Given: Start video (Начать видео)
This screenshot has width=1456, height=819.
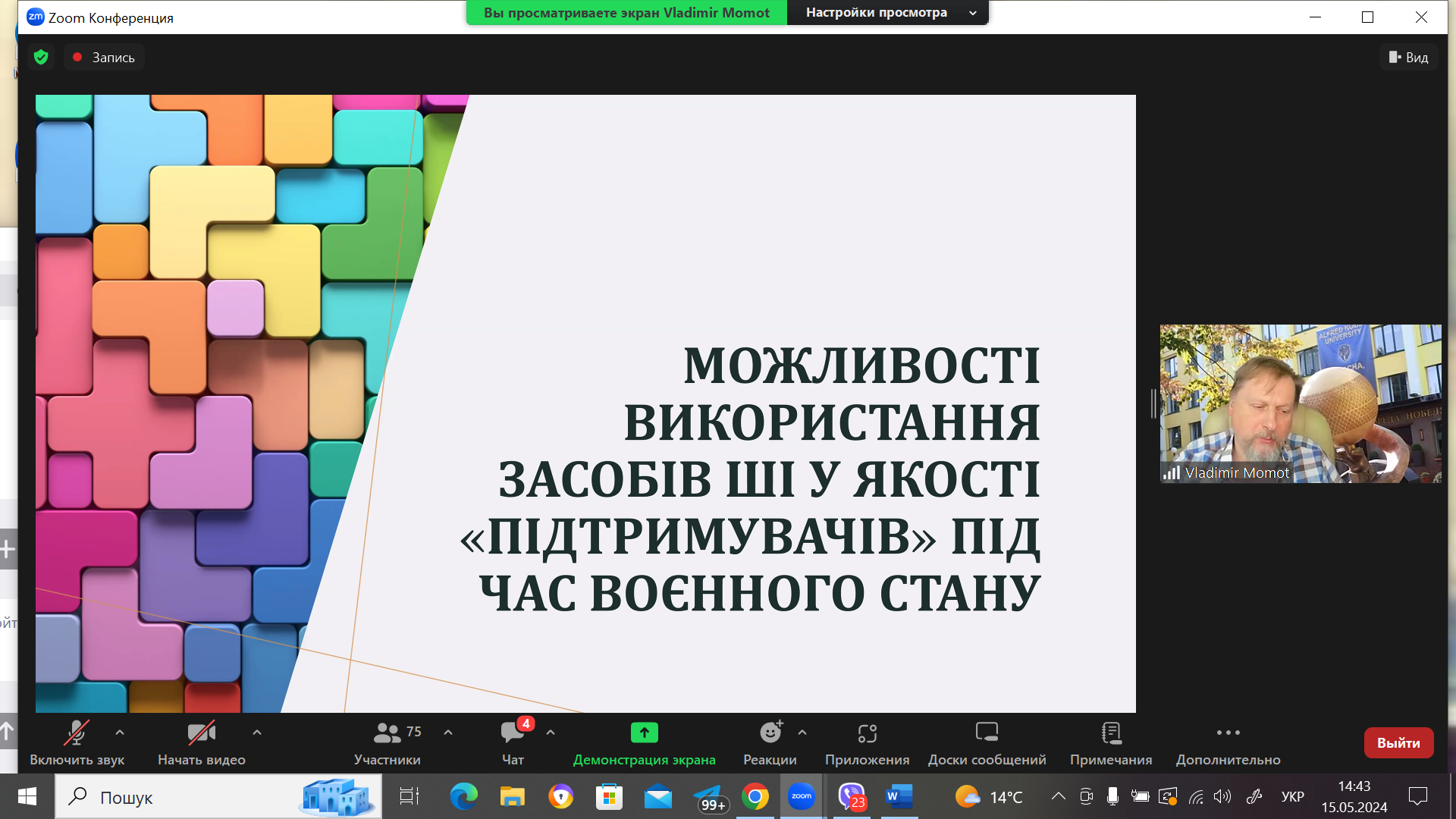Looking at the screenshot, I should [201, 733].
